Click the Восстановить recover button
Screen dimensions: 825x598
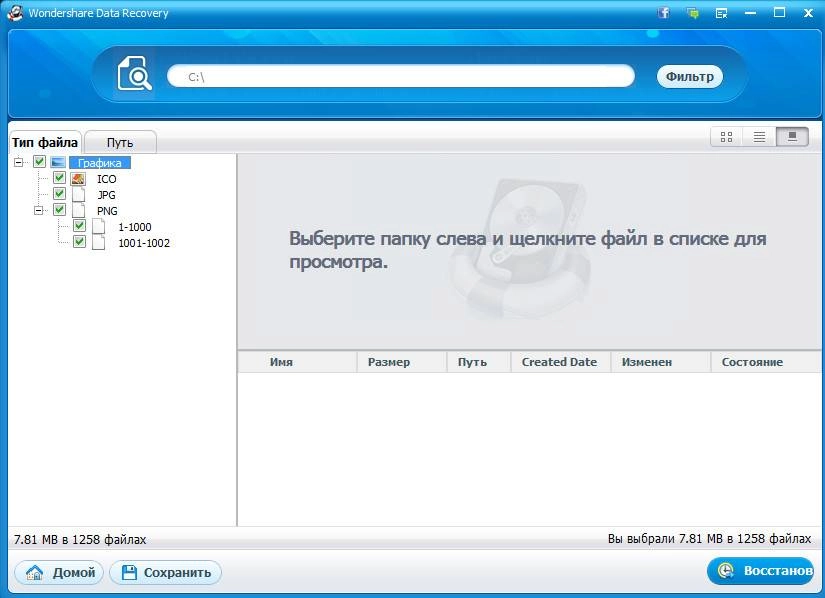click(x=761, y=571)
